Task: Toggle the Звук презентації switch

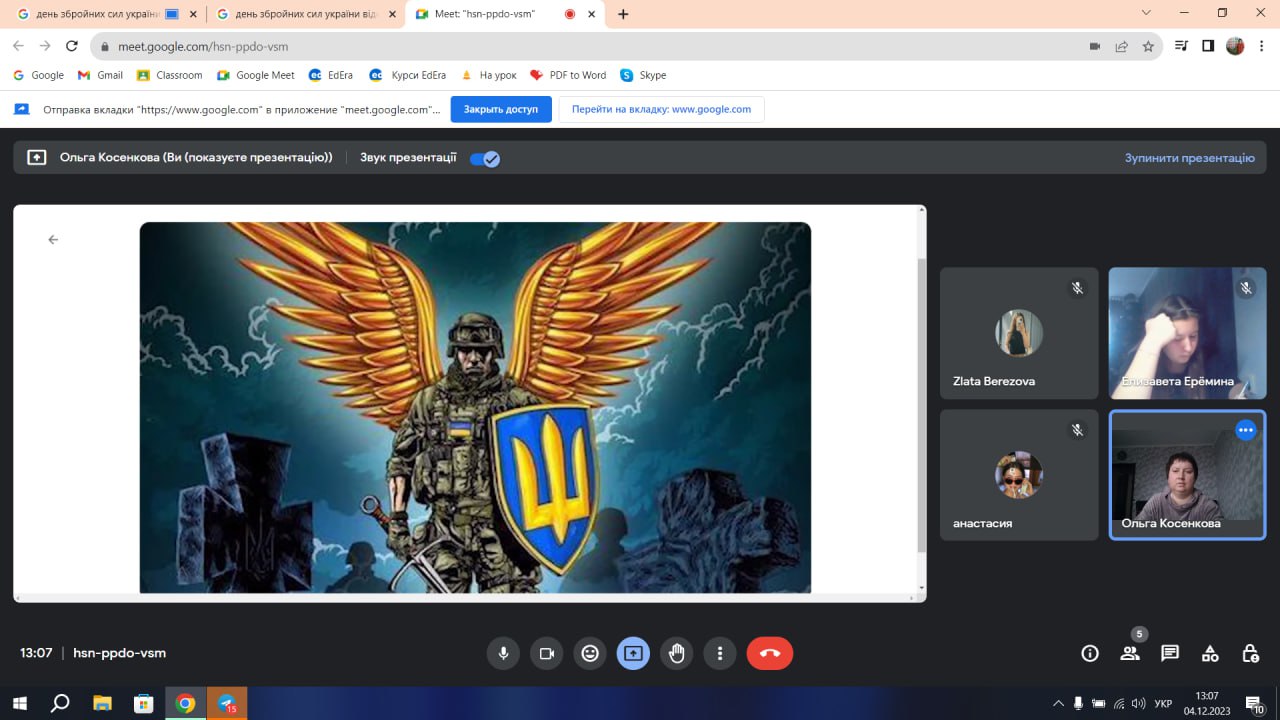Action: click(x=485, y=158)
